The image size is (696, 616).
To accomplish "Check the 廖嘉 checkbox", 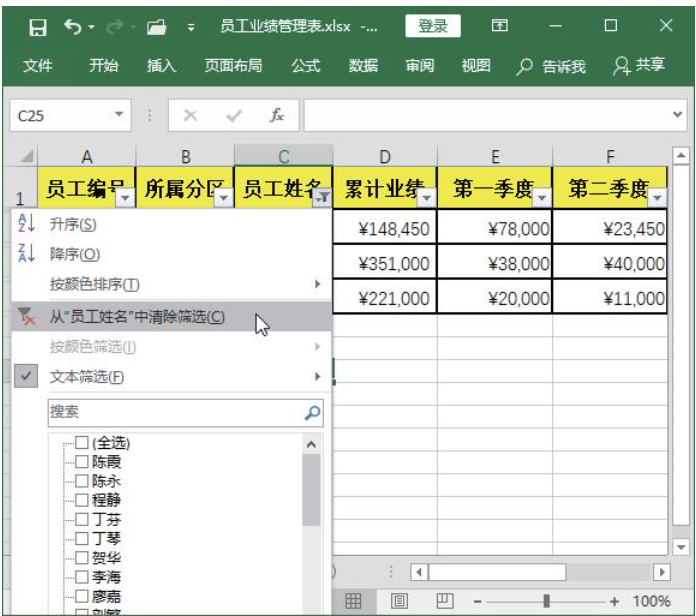I will (x=81, y=596).
